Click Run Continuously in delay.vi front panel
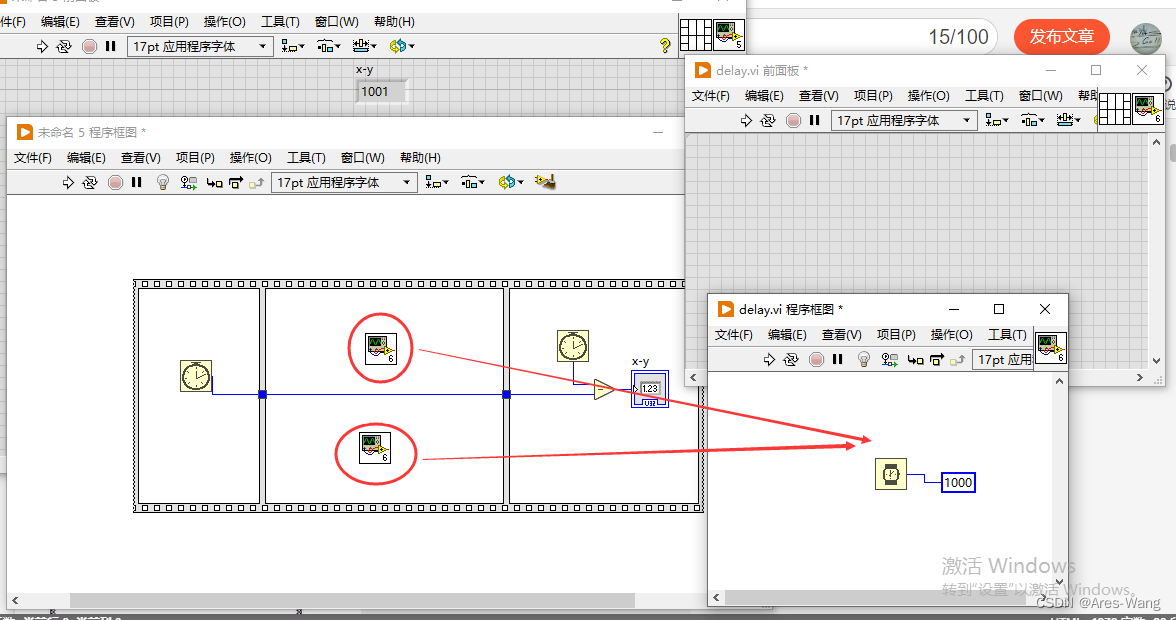 tap(768, 121)
